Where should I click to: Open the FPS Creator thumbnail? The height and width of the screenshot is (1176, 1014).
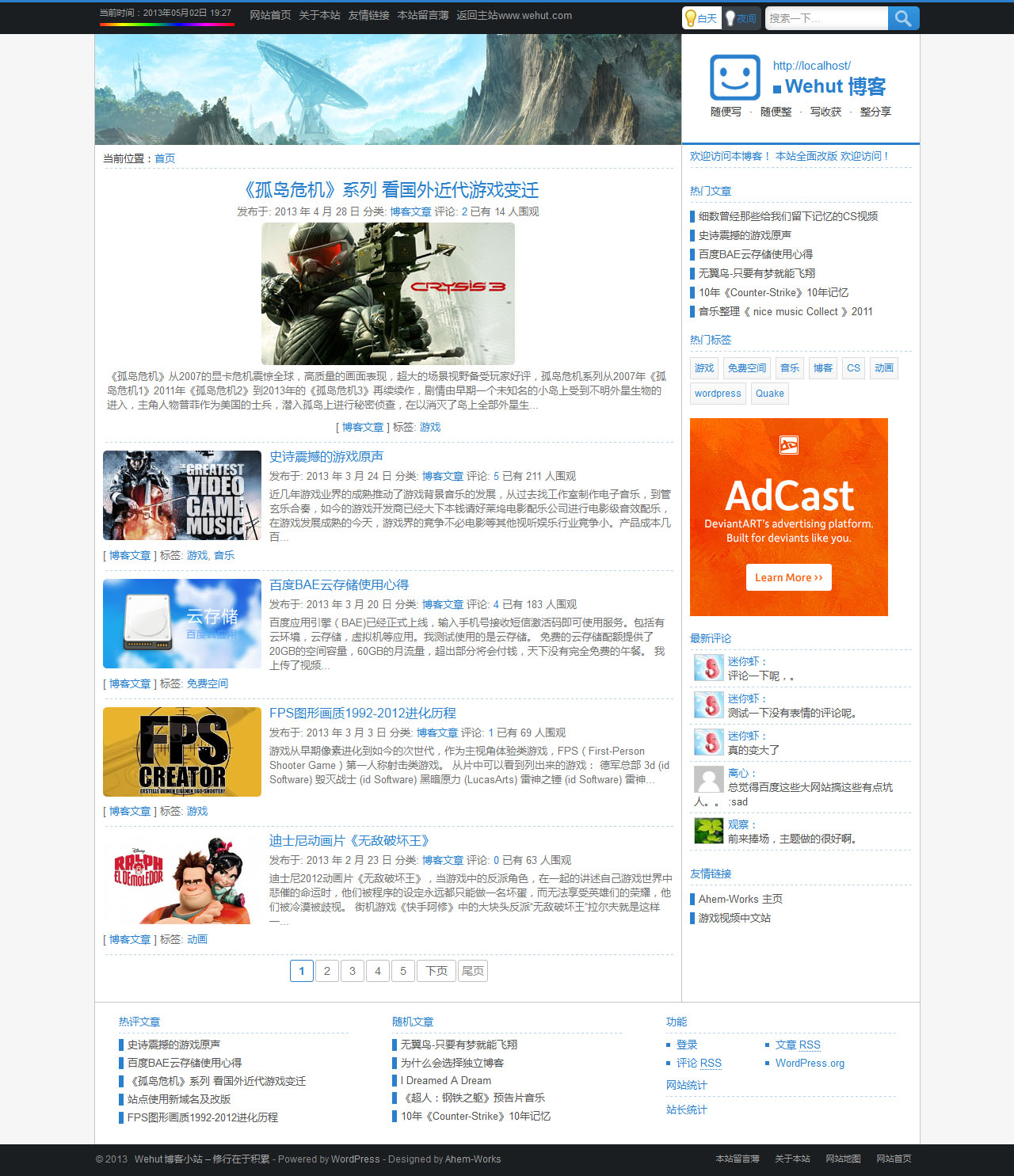coord(182,752)
